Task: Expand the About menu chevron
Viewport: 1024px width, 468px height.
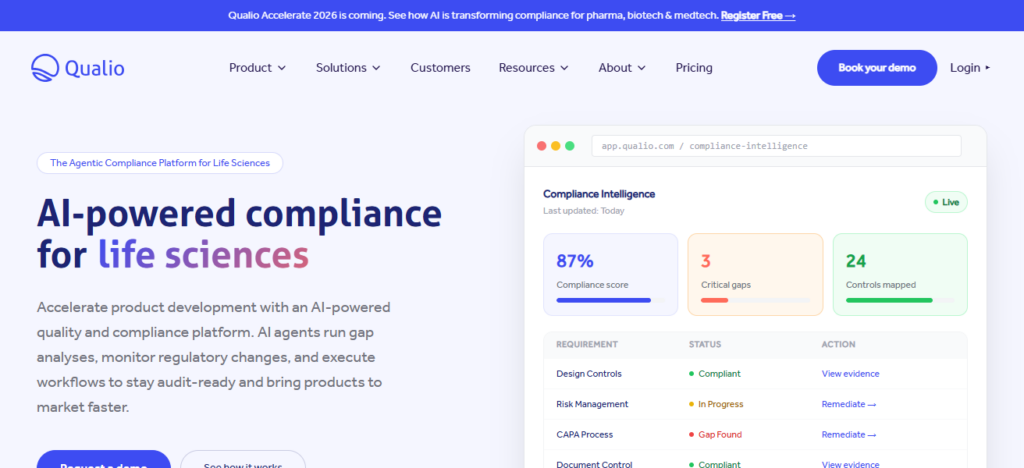Action: coord(641,68)
